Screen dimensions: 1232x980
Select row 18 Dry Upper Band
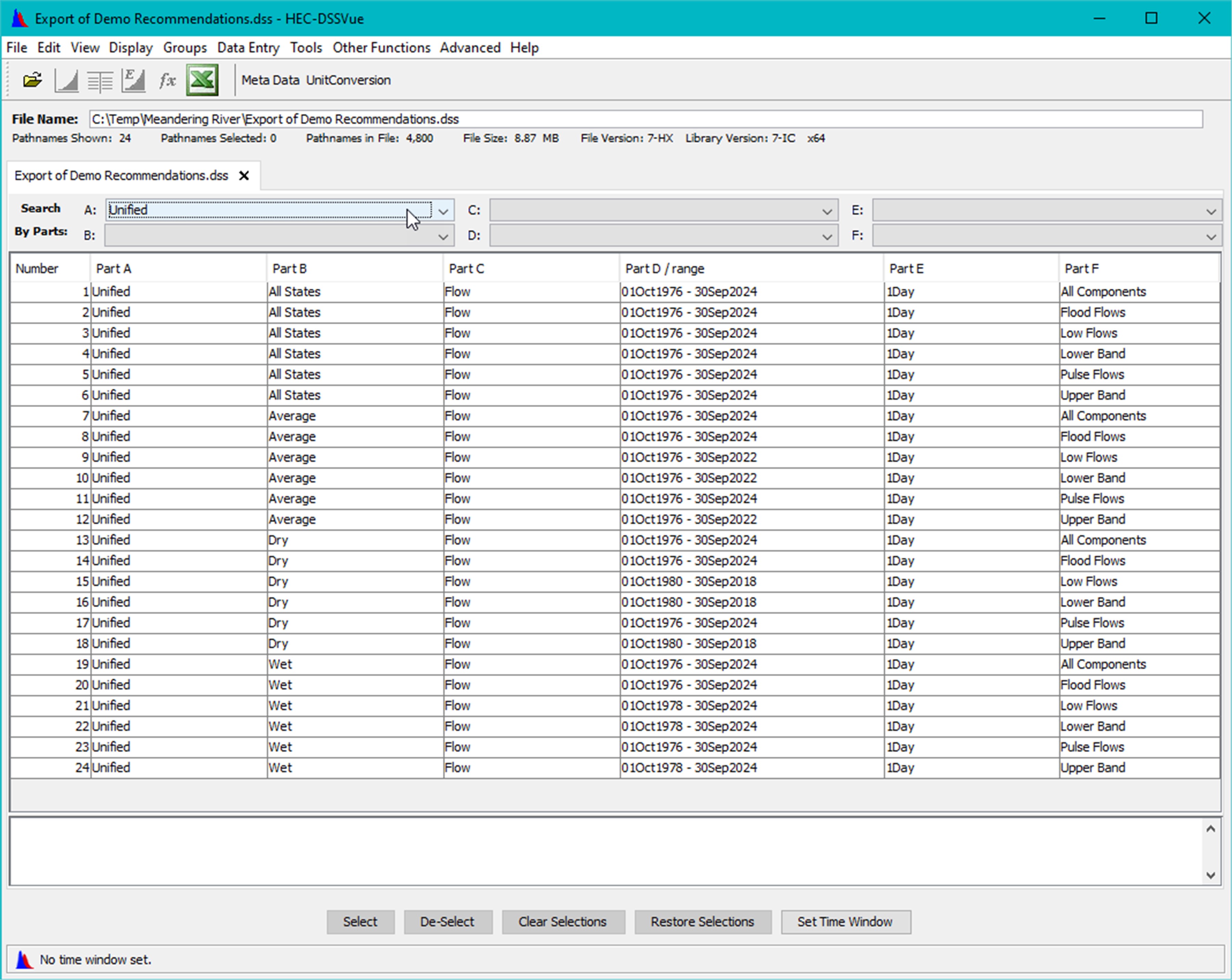615,644
